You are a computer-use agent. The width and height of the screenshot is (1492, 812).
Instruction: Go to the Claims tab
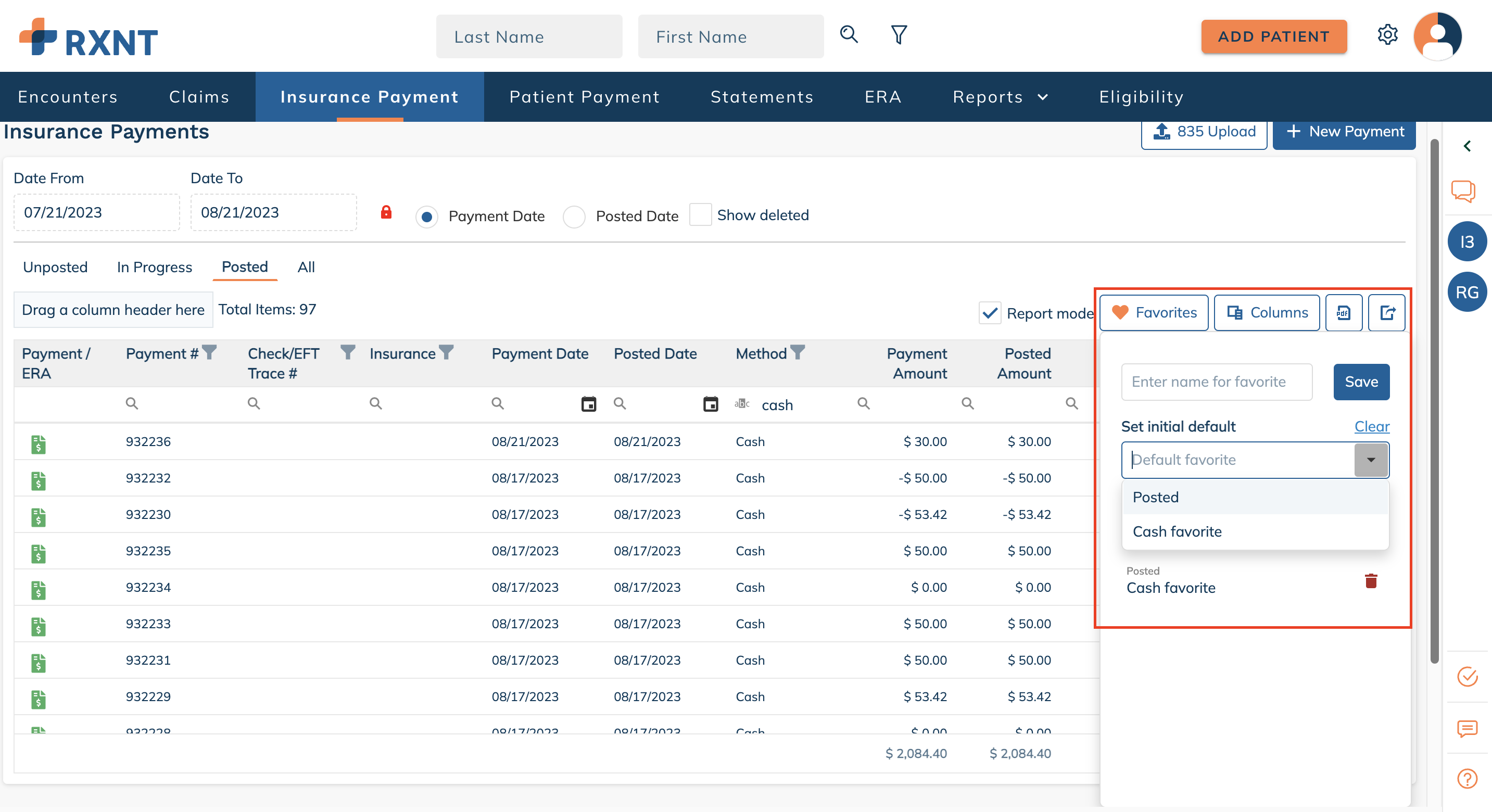tap(199, 97)
